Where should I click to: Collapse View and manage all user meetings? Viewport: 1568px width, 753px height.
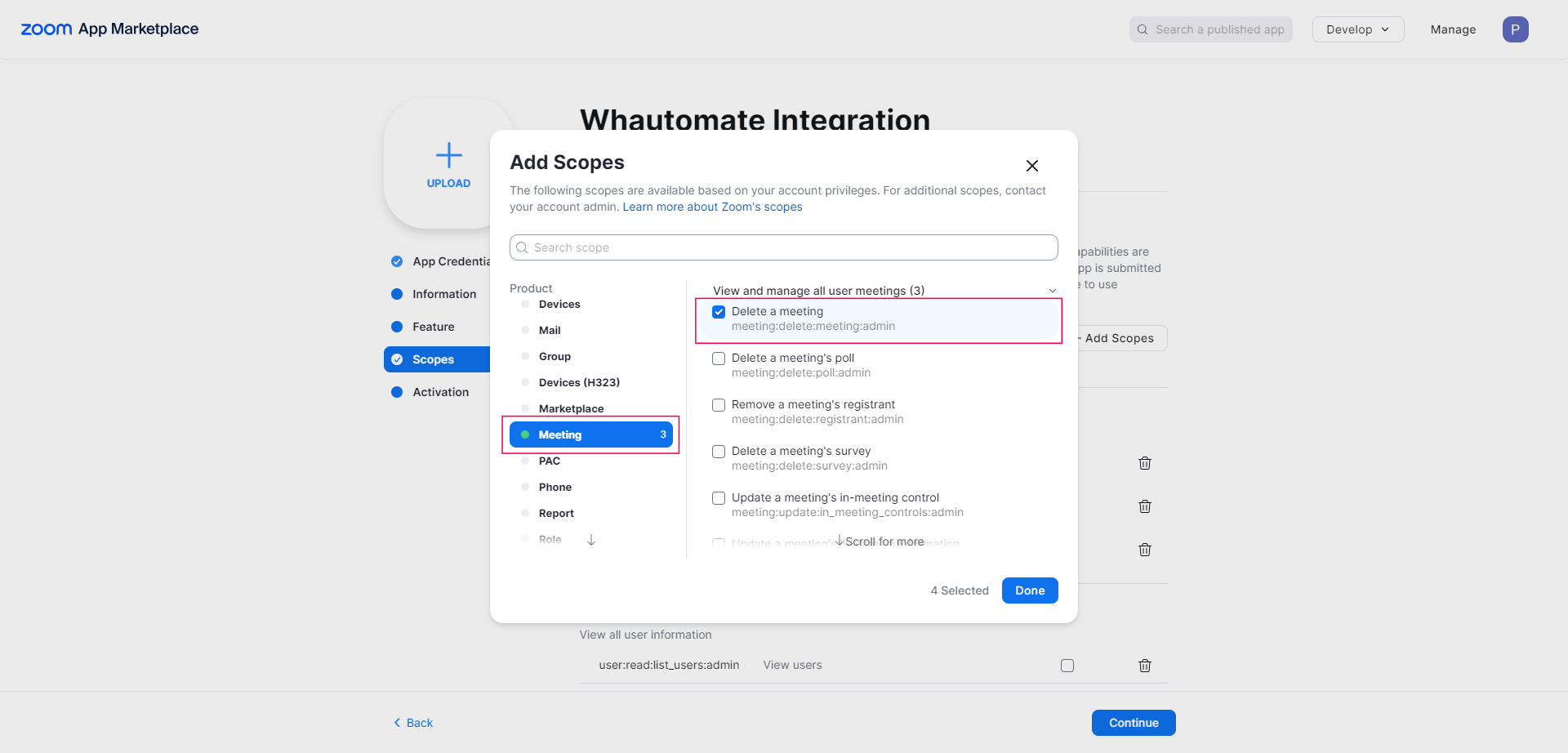pos(1053,291)
